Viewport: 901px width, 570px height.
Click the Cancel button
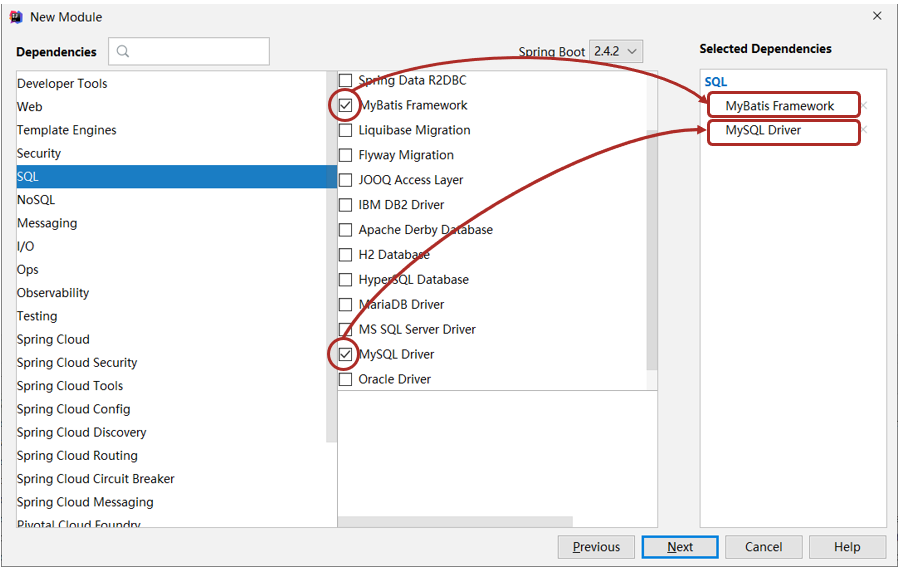pos(763,547)
